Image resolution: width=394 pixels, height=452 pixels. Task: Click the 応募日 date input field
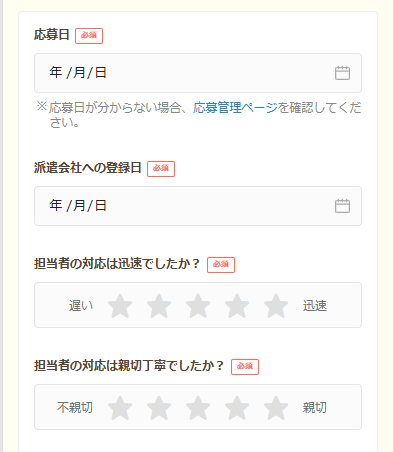click(x=198, y=73)
